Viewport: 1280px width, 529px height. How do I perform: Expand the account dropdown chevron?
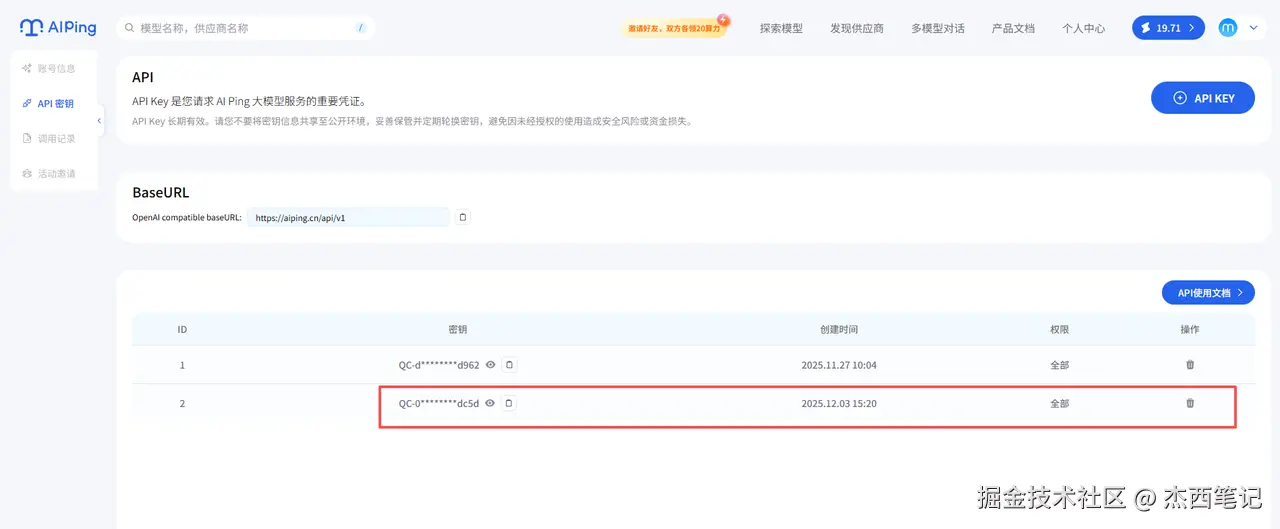point(1254,28)
